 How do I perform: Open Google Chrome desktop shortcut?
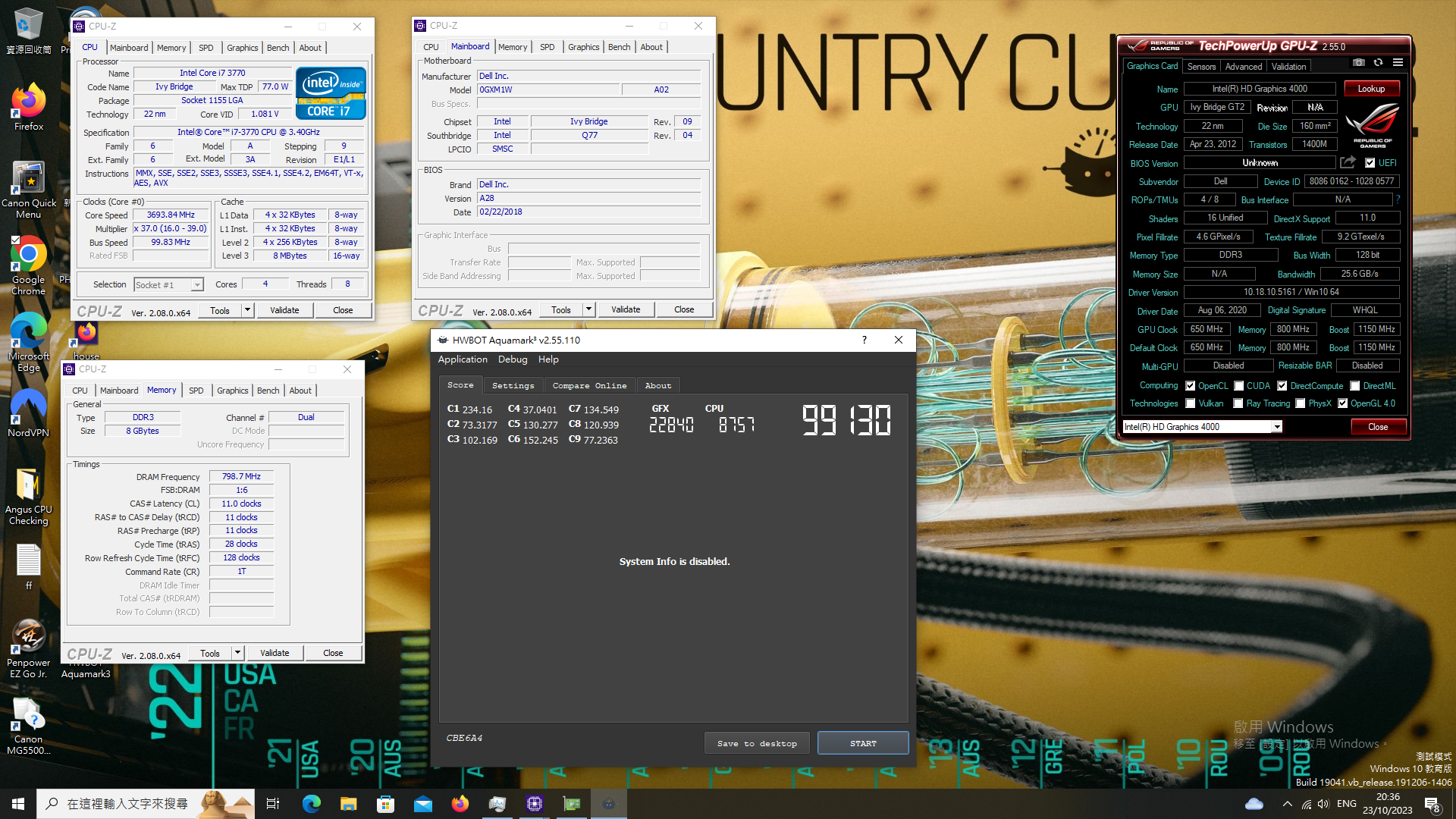29,265
